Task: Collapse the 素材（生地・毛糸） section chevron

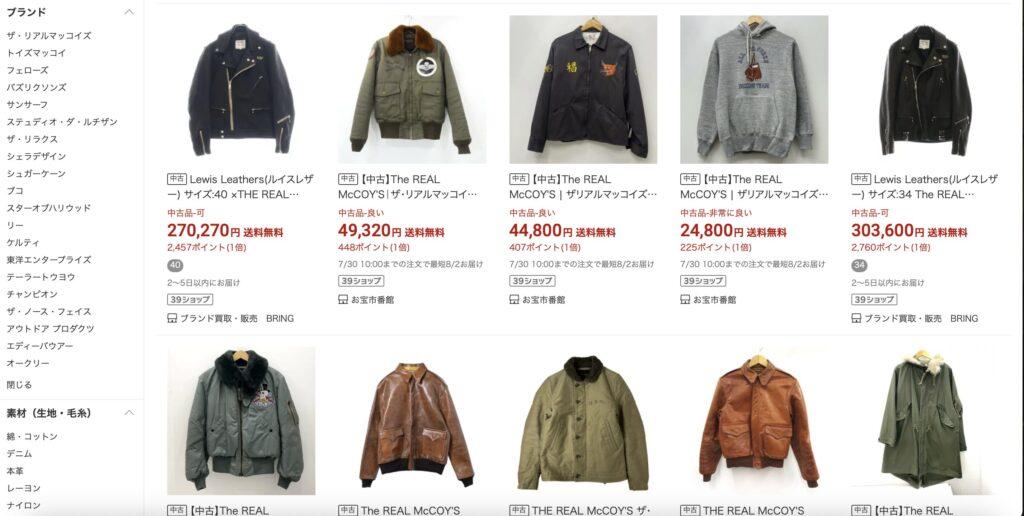Action: click(x=129, y=413)
